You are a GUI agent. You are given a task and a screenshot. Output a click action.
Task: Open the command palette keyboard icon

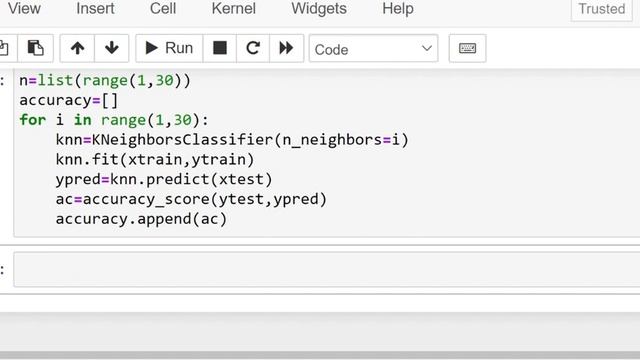(467, 48)
